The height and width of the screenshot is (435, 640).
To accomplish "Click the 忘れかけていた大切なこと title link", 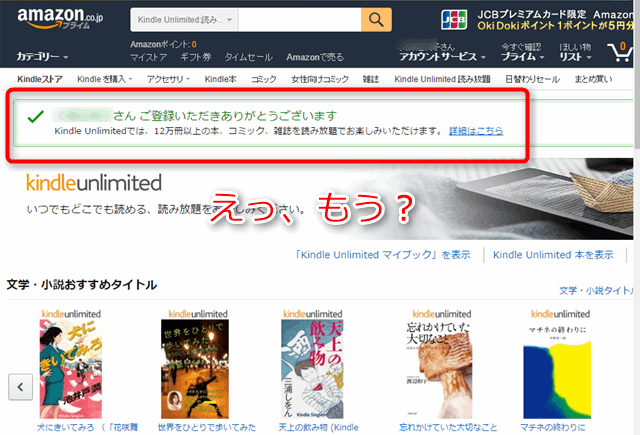I will pyautogui.click(x=448, y=427).
